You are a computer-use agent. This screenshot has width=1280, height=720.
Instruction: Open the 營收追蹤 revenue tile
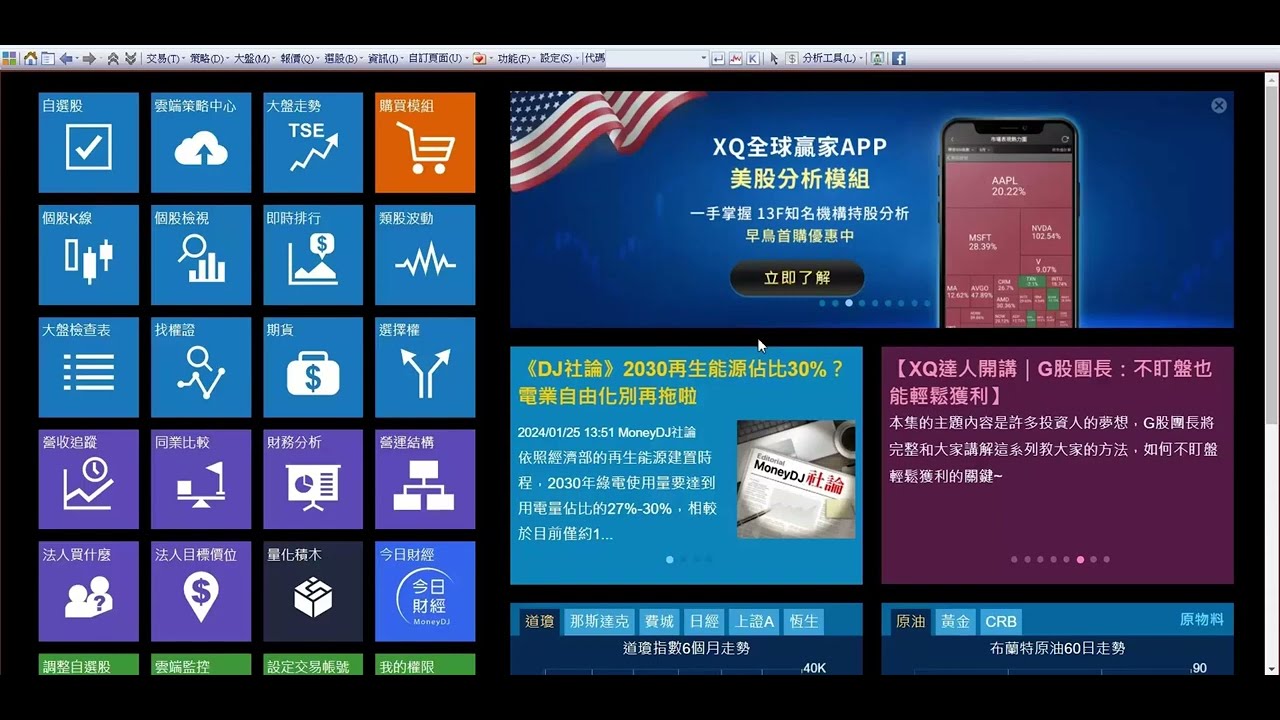pyautogui.click(x=88, y=479)
